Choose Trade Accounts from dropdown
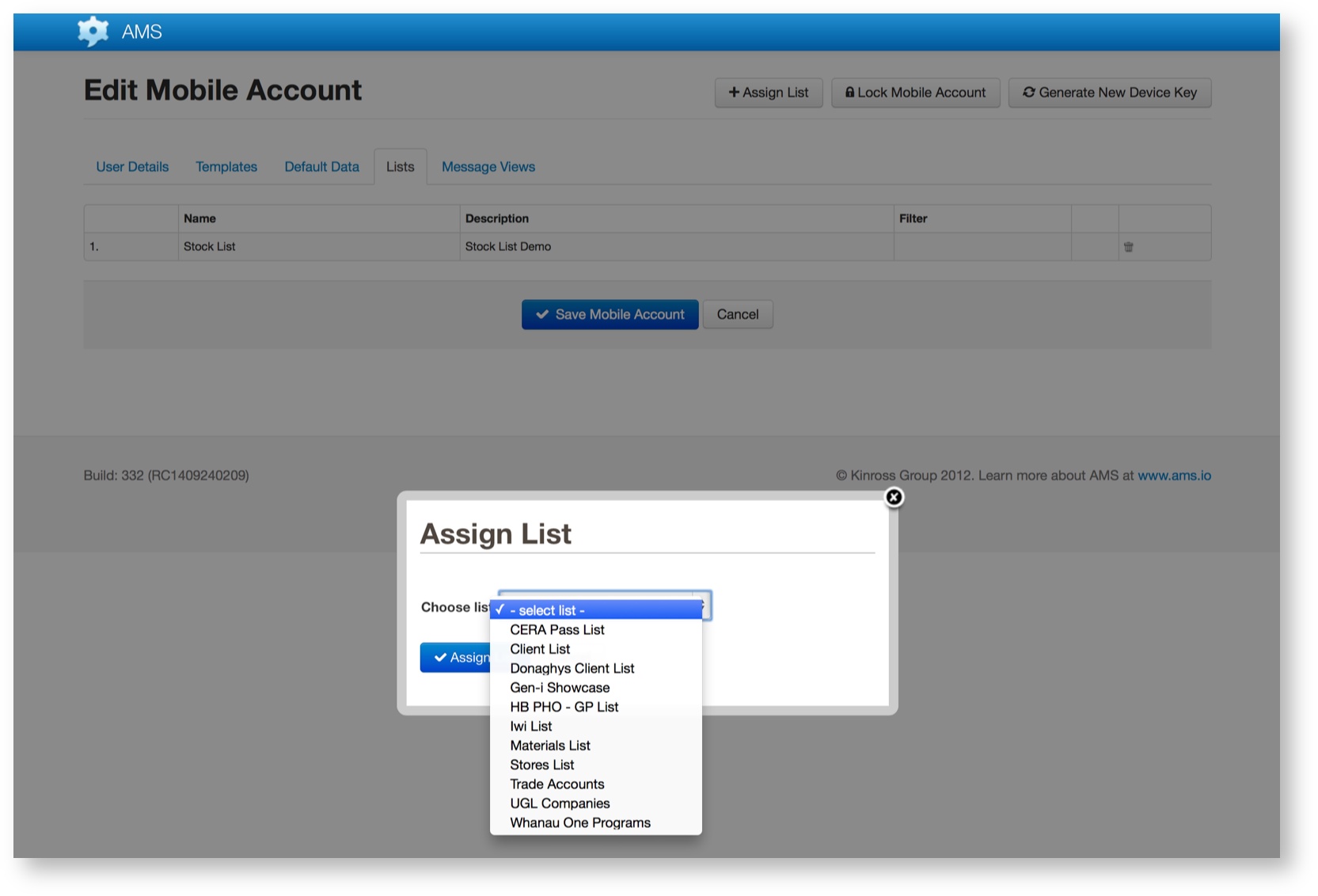 pos(556,784)
